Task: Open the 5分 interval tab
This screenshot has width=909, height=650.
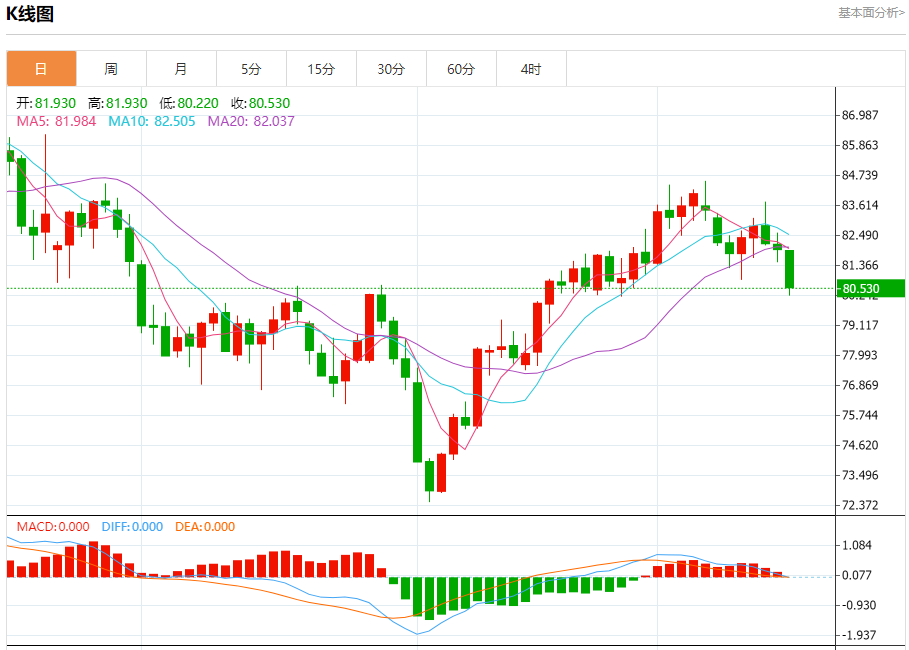Action: [x=251, y=69]
